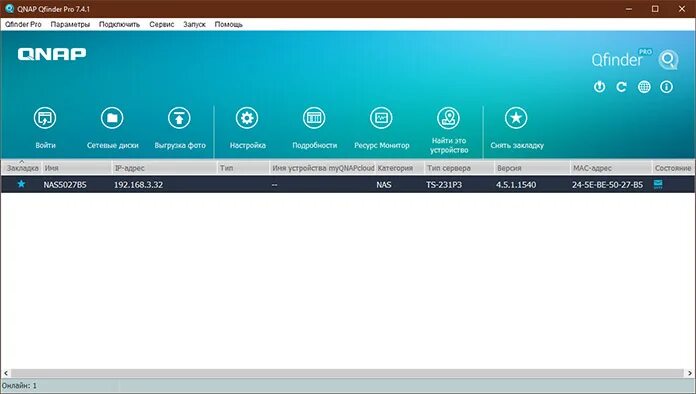Sort by Версия column header
The image size is (696, 394).
pyautogui.click(x=532, y=168)
